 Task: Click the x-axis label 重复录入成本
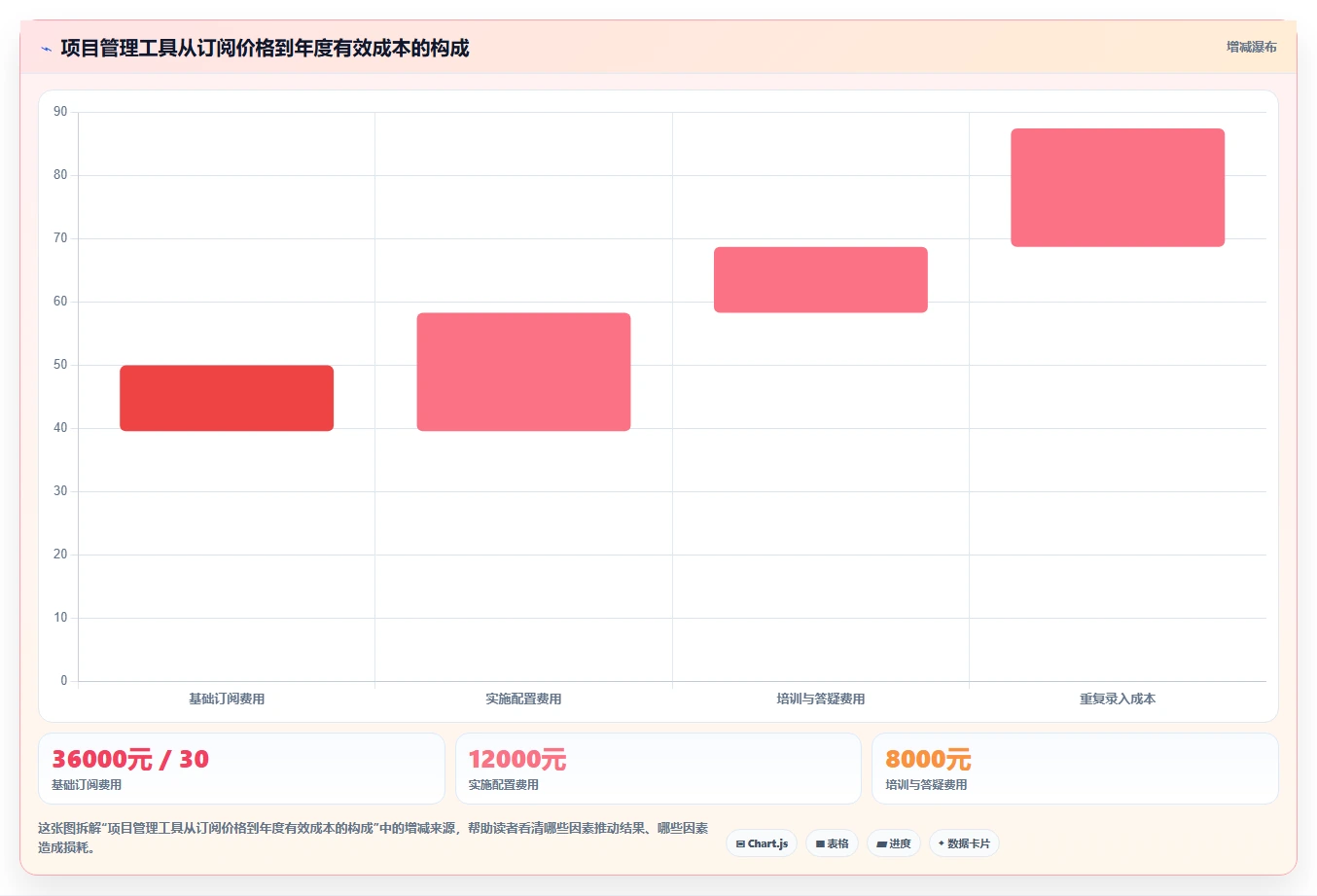click(1118, 699)
